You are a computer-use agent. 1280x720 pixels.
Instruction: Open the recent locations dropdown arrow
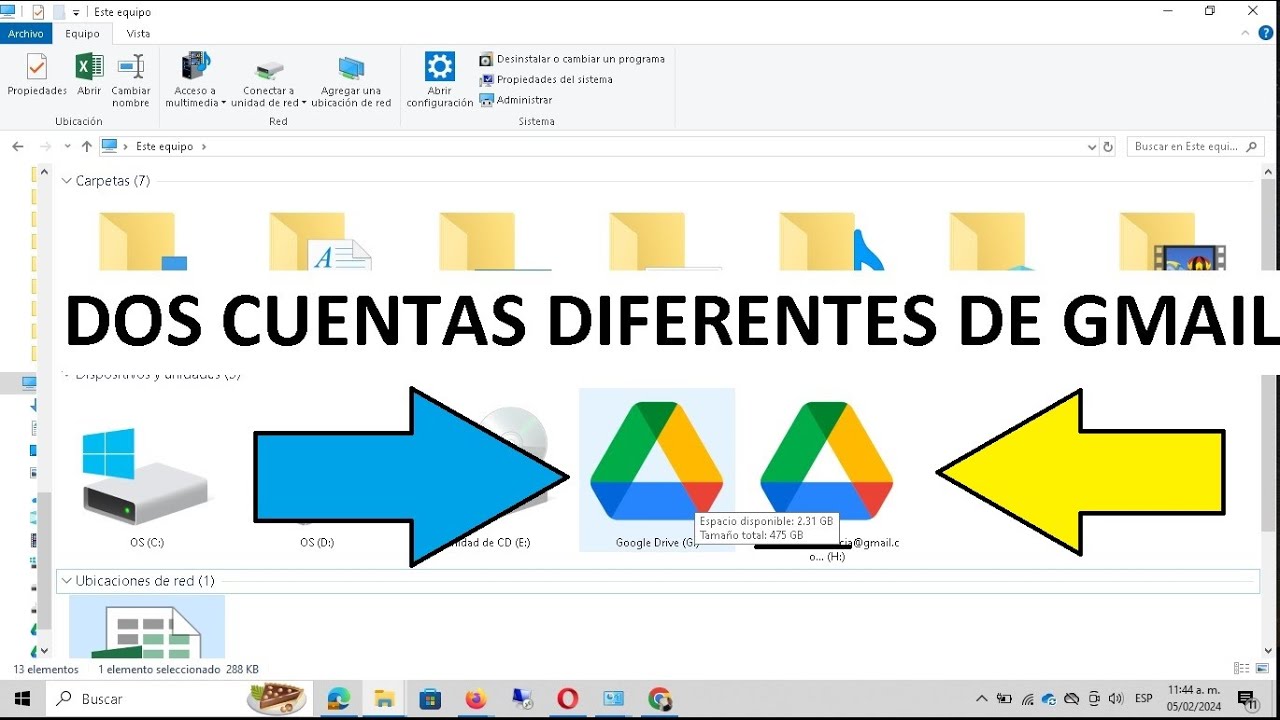(67, 147)
